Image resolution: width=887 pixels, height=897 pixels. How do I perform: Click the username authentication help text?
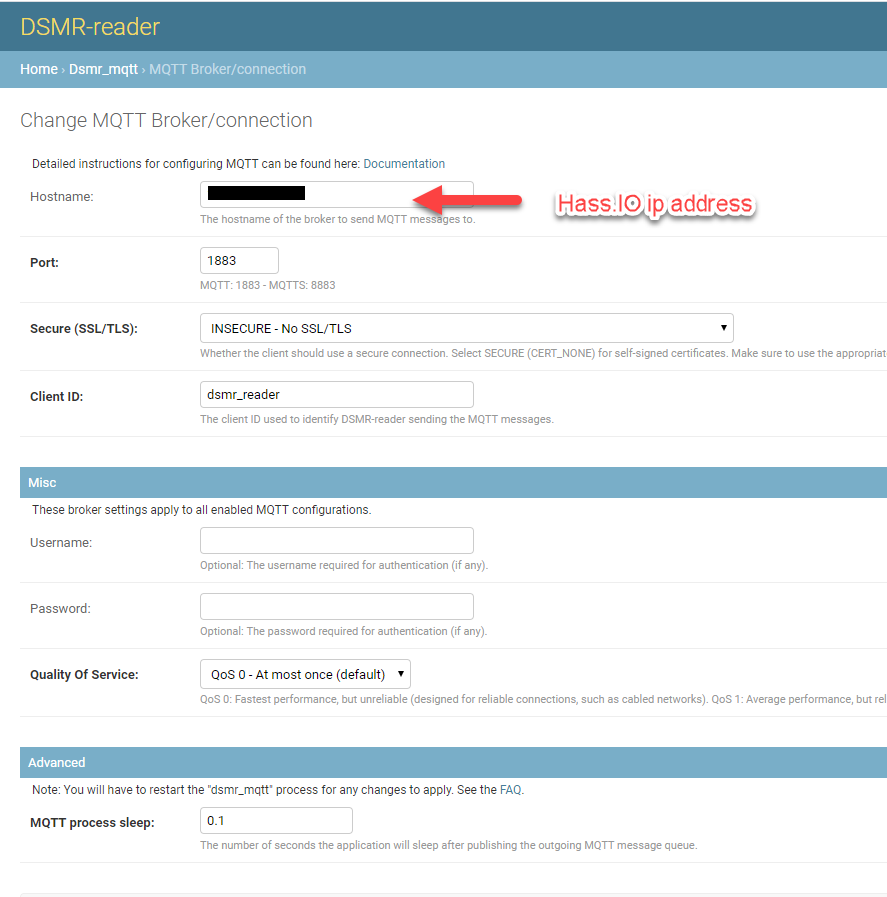[x=344, y=565]
